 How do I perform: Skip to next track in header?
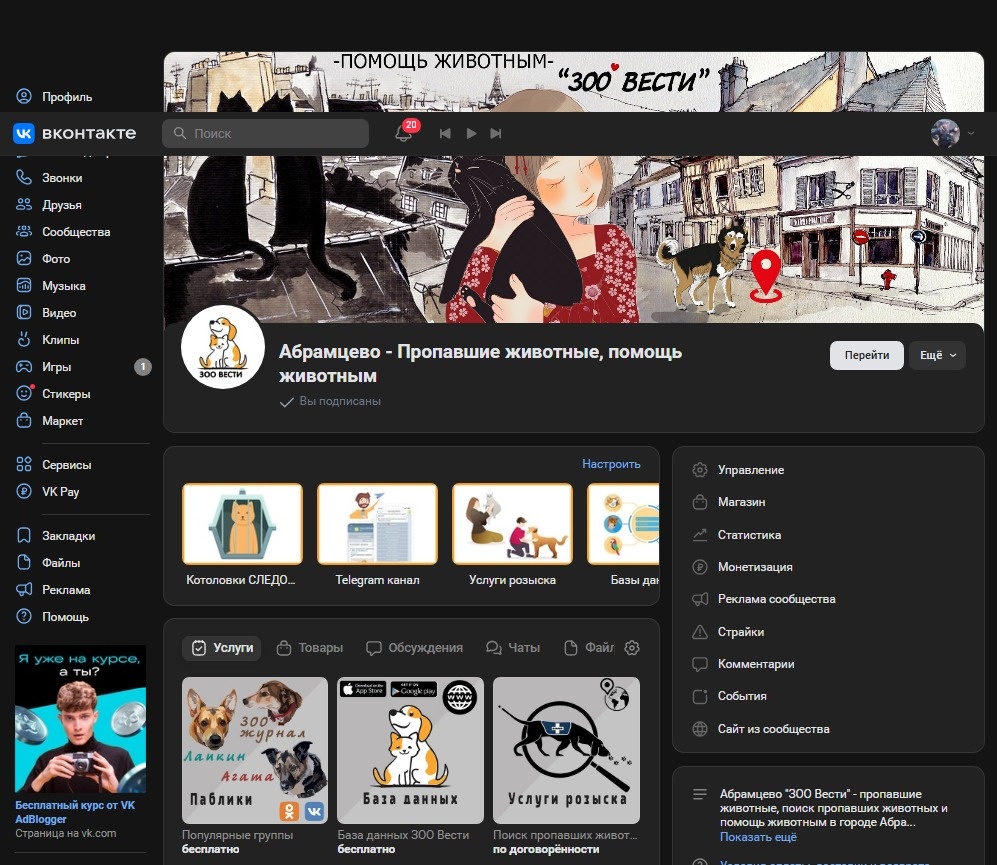click(496, 133)
